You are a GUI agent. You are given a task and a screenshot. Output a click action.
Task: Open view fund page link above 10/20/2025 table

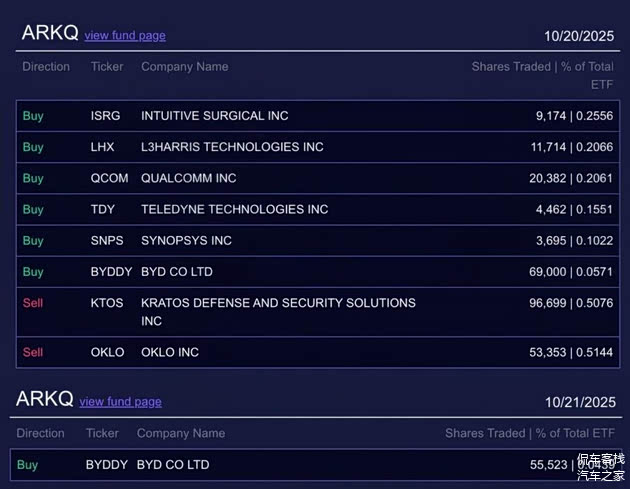click(125, 36)
